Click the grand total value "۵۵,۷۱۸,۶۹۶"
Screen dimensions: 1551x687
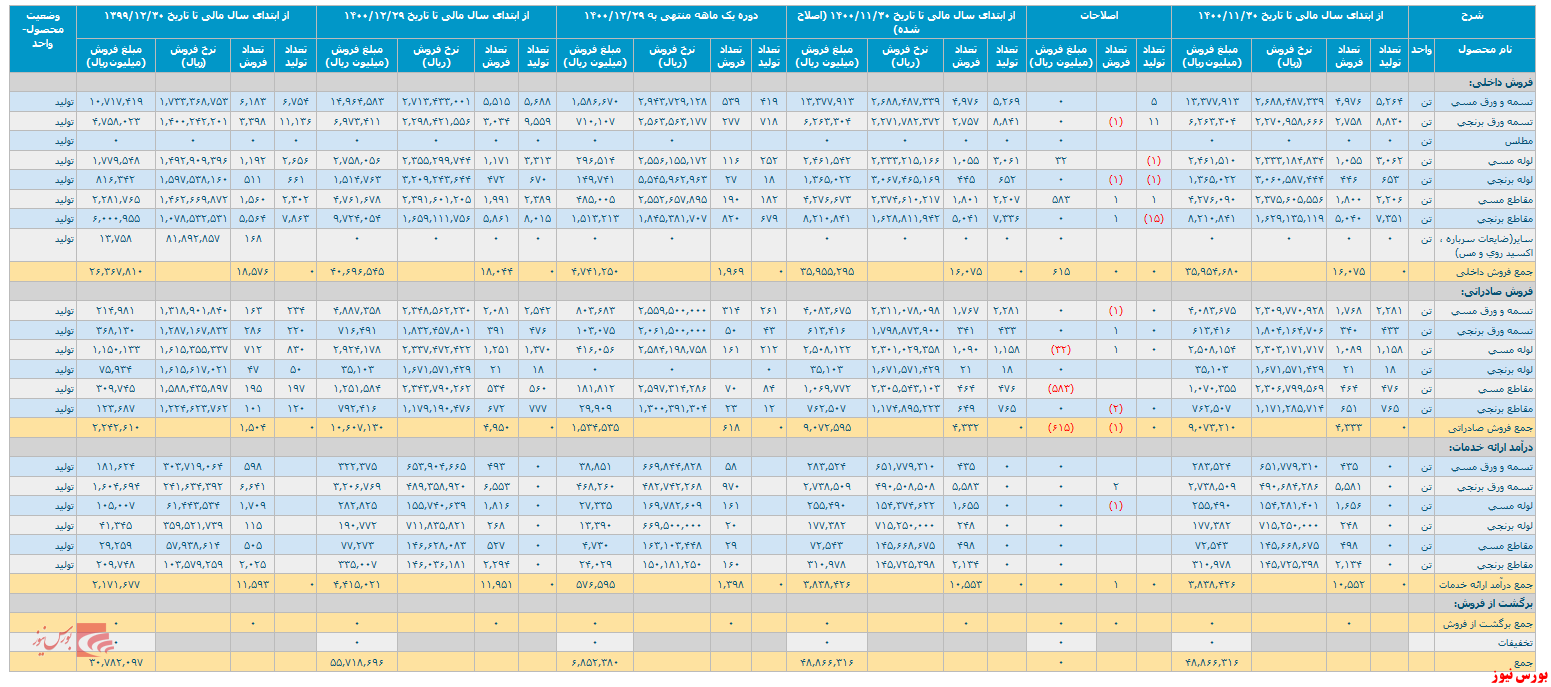[358, 662]
